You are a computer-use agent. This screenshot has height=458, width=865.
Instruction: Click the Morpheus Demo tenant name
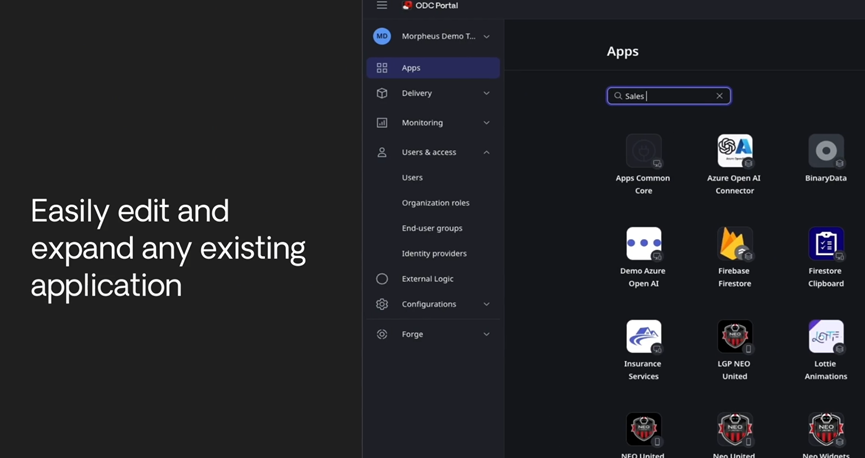point(439,36)
